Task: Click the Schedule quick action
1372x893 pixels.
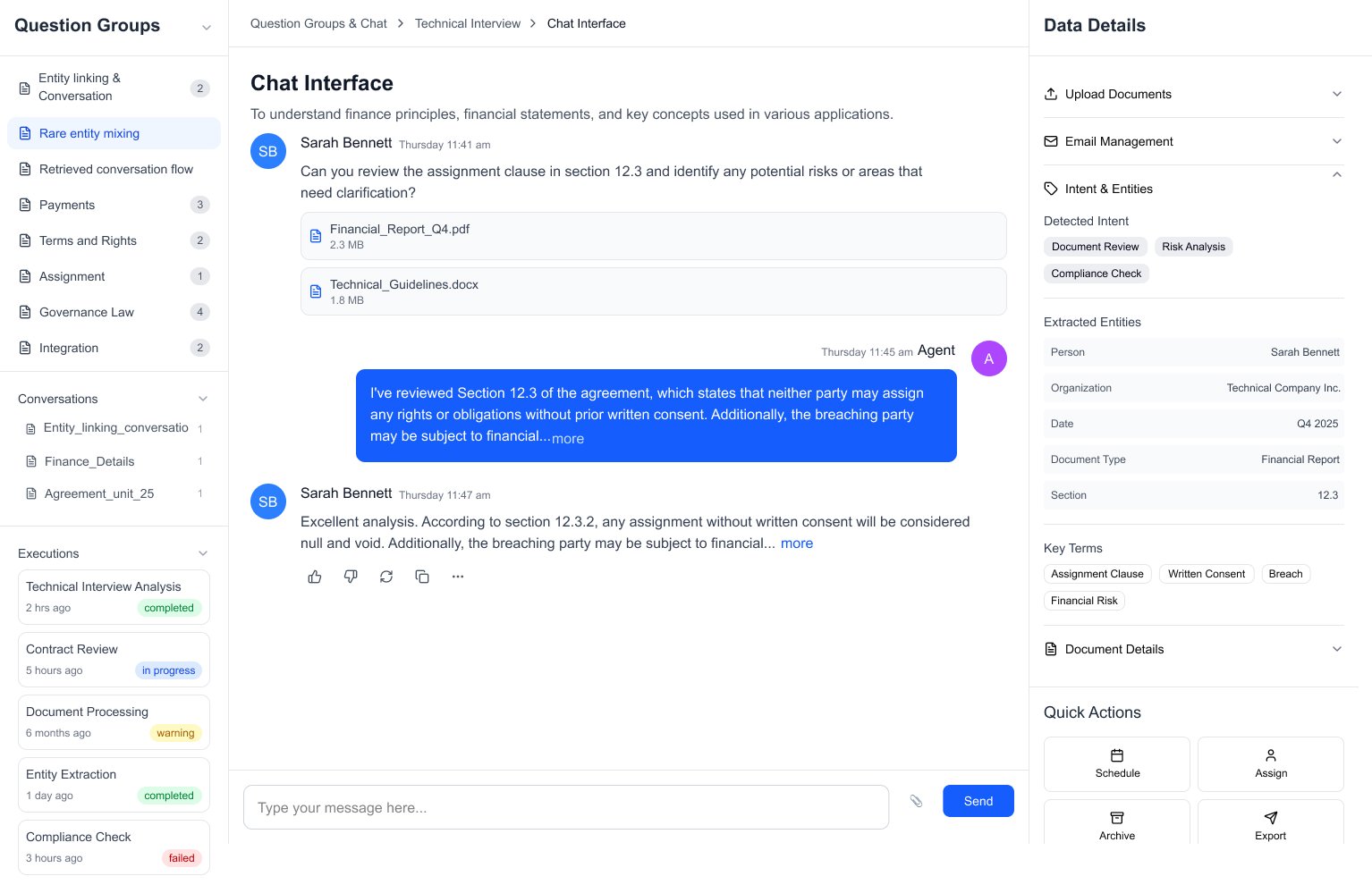Action: pos(1116,764)
